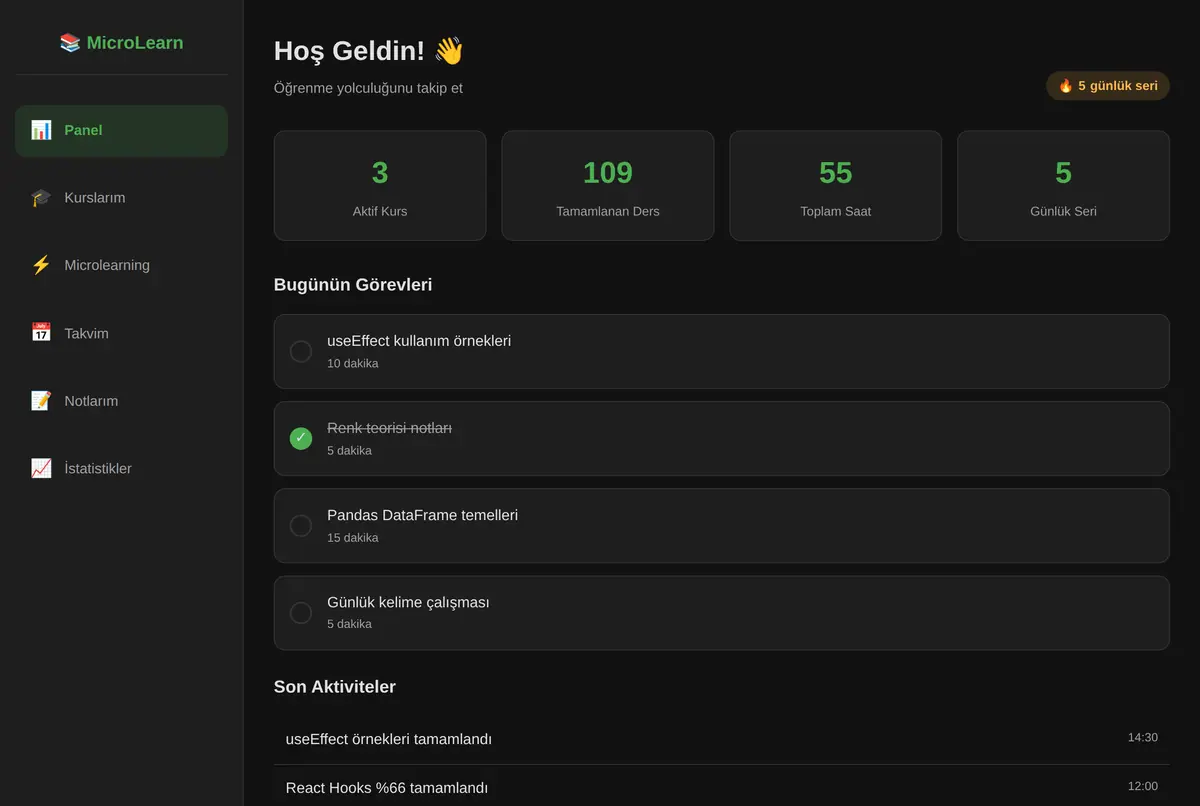Uncheck the Renk teorisi notları task

pos(301,438)
